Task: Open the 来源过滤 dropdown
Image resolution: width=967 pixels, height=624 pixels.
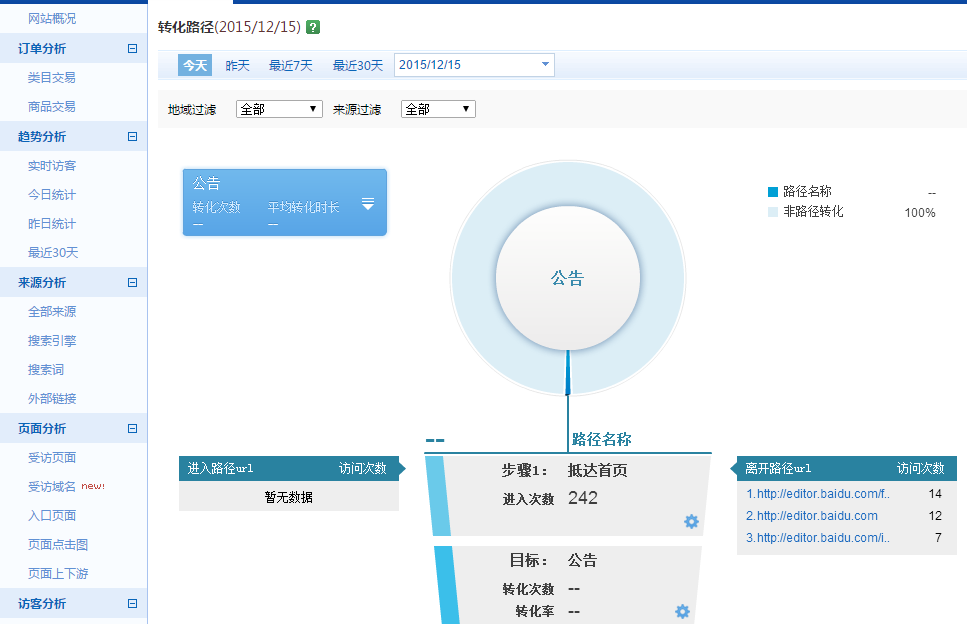Action: click(x=437, y=110)
